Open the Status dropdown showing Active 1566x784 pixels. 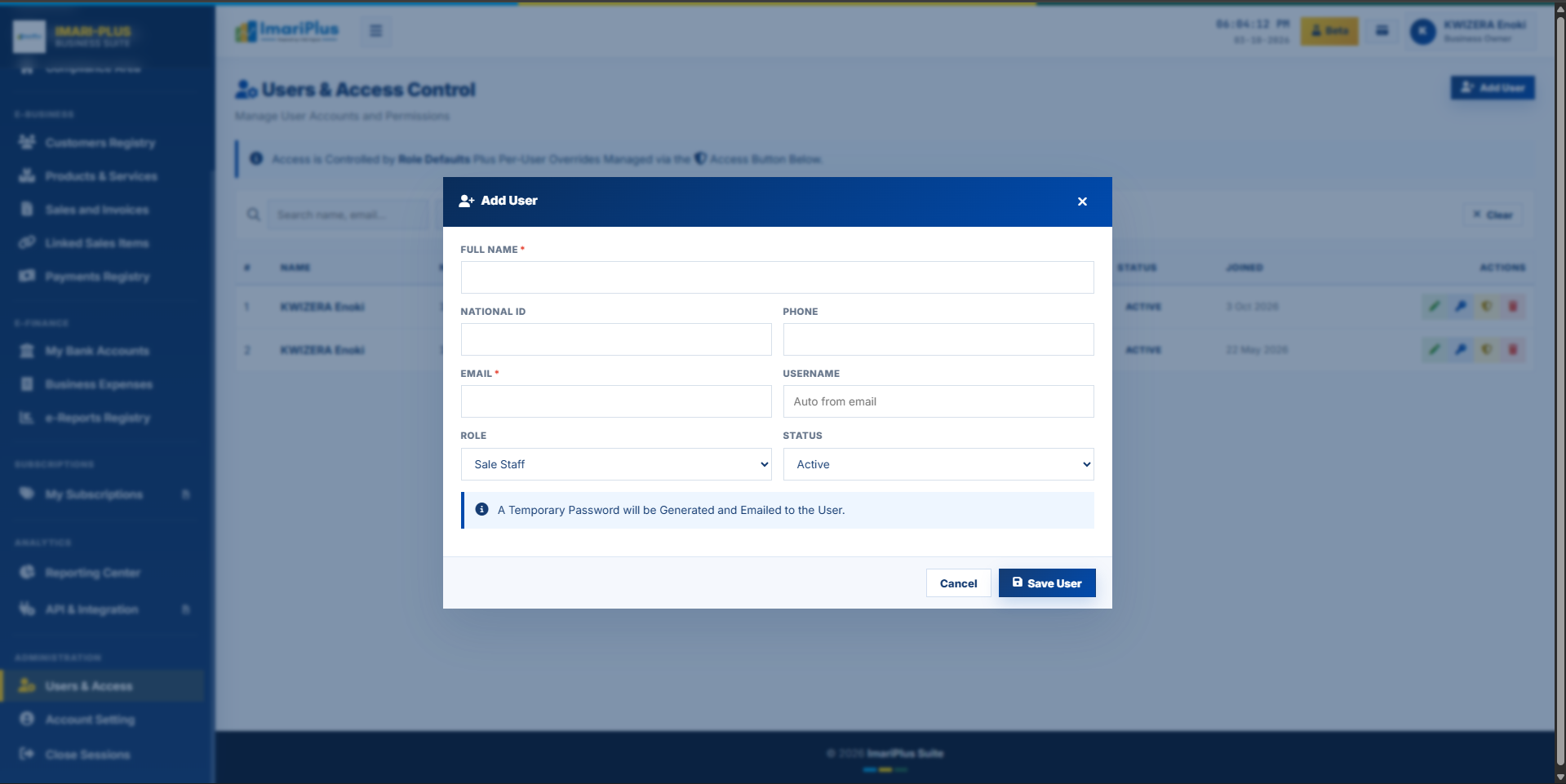click(938, 464)
